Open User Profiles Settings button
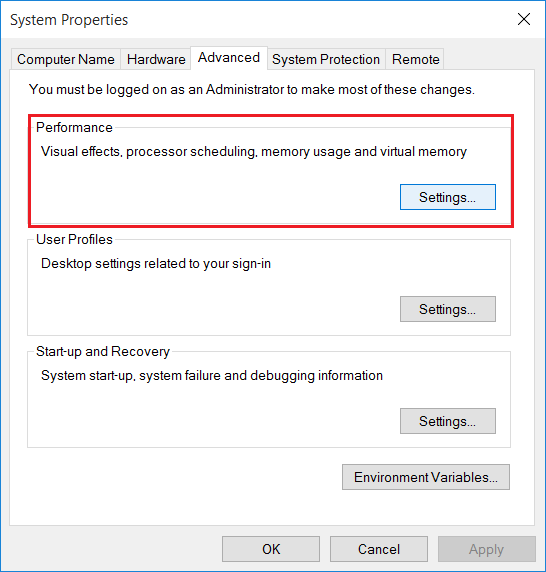546x572 pixels. [448, 309]
